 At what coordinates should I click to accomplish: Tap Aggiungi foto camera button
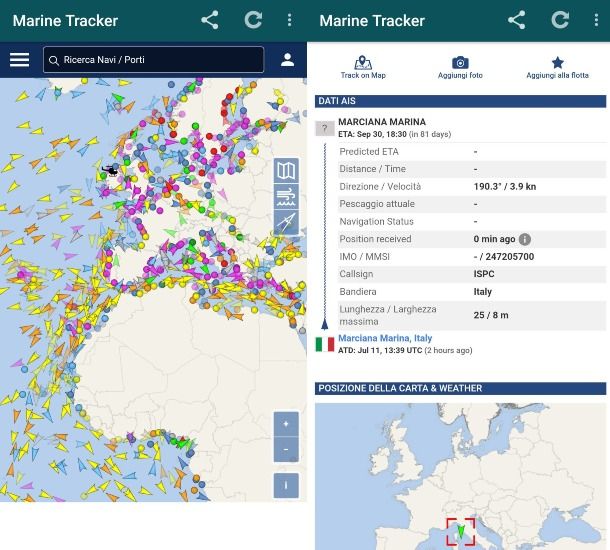tap(460, 68)
